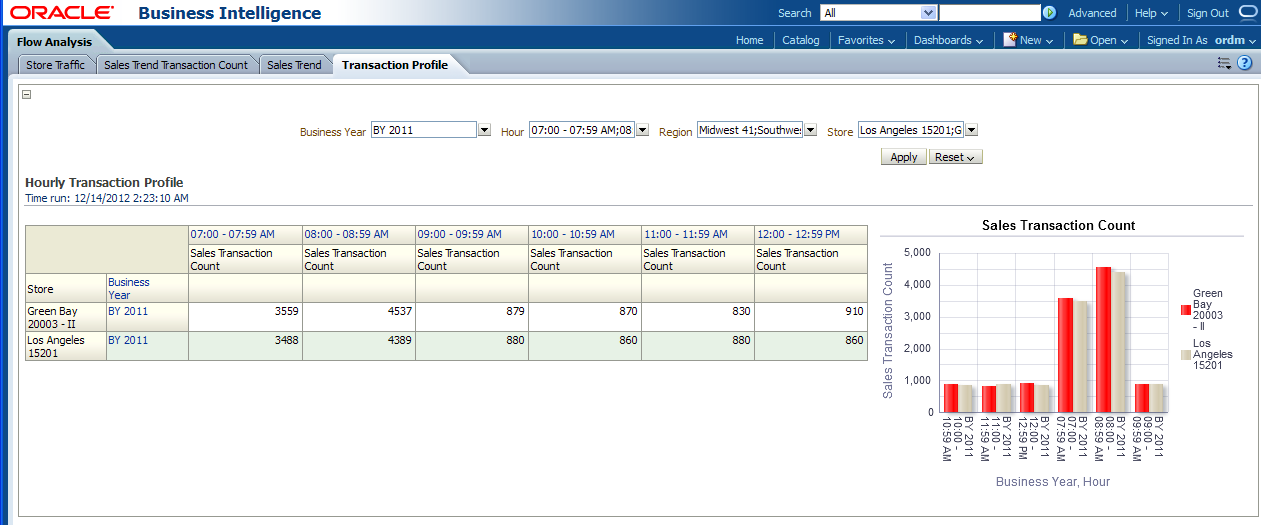1261x525 pixels.
Task: Click the Open folder icon
Action: 1080,40
